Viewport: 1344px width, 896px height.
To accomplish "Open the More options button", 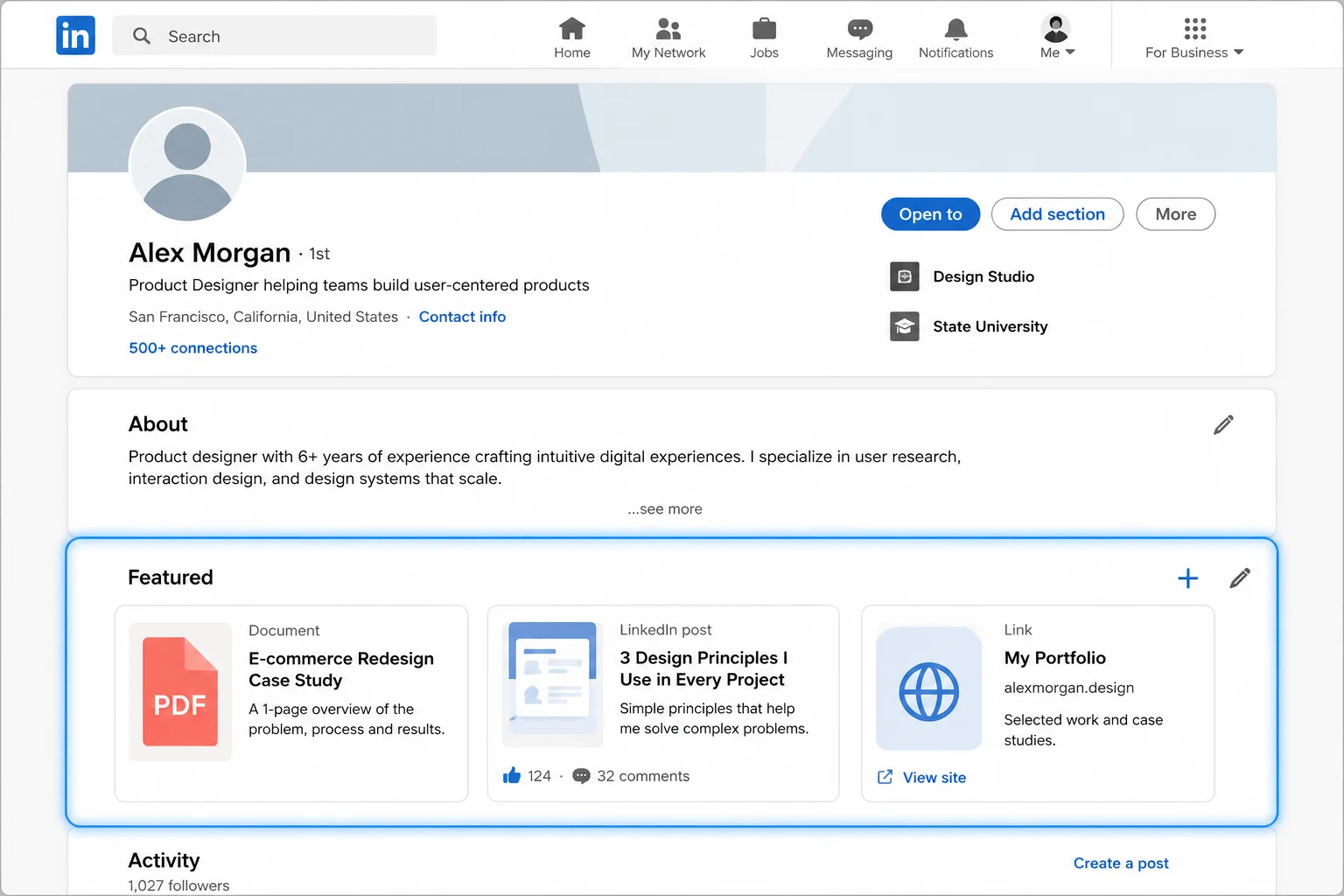I will [x=1175, y=214].
